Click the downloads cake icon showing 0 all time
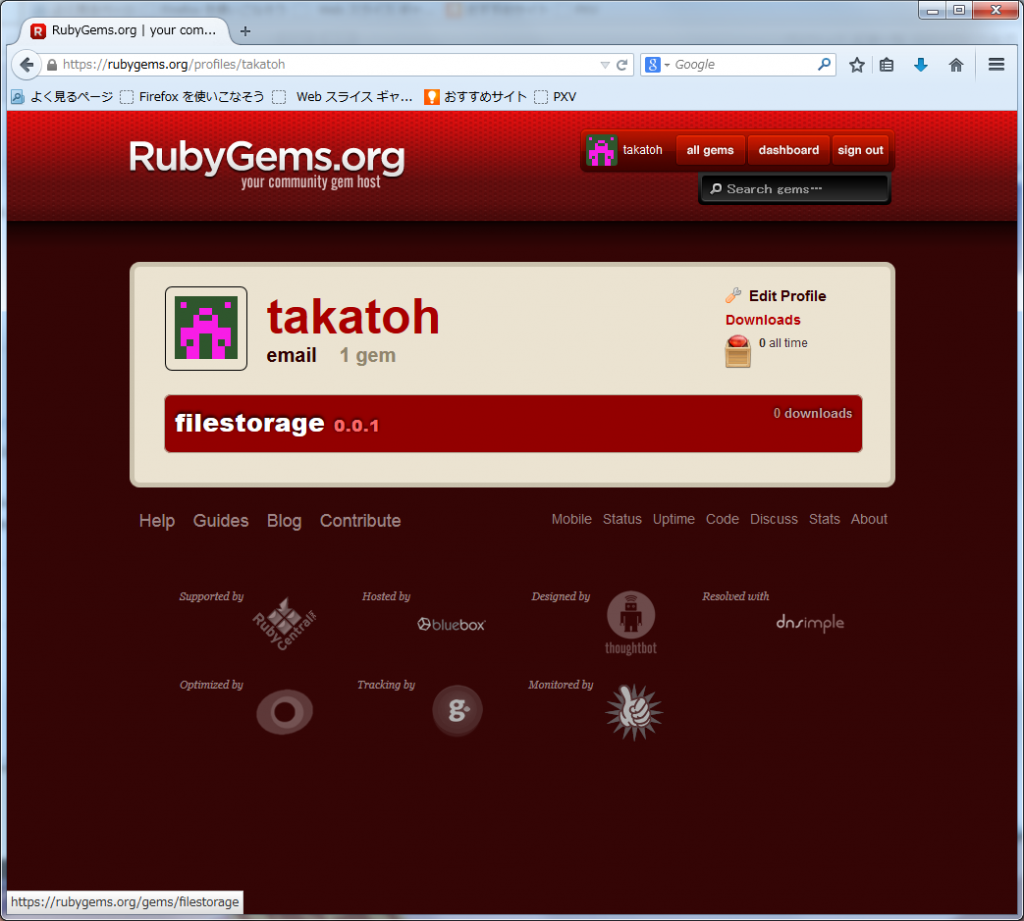This screenshot has height=921, width=1024. (737, 351)
